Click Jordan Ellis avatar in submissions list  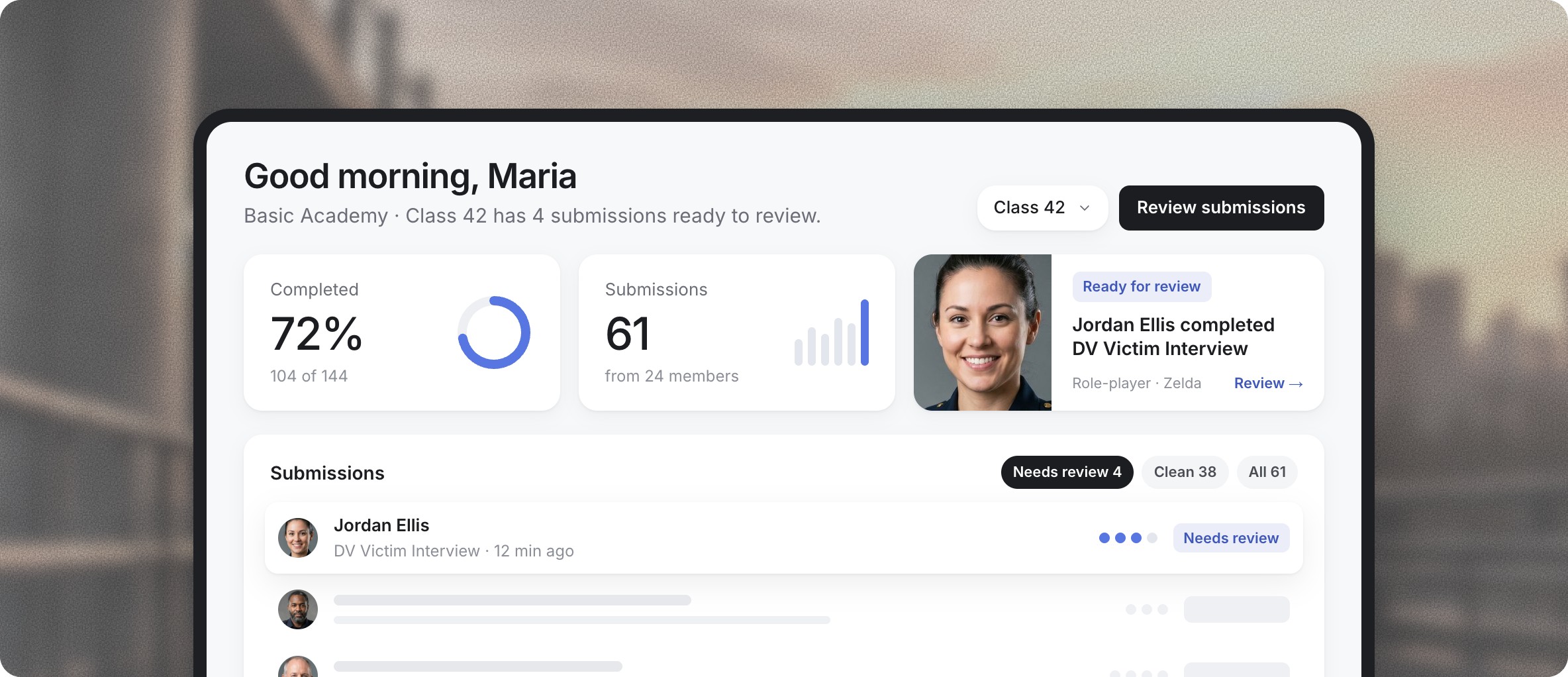point(298,538)
